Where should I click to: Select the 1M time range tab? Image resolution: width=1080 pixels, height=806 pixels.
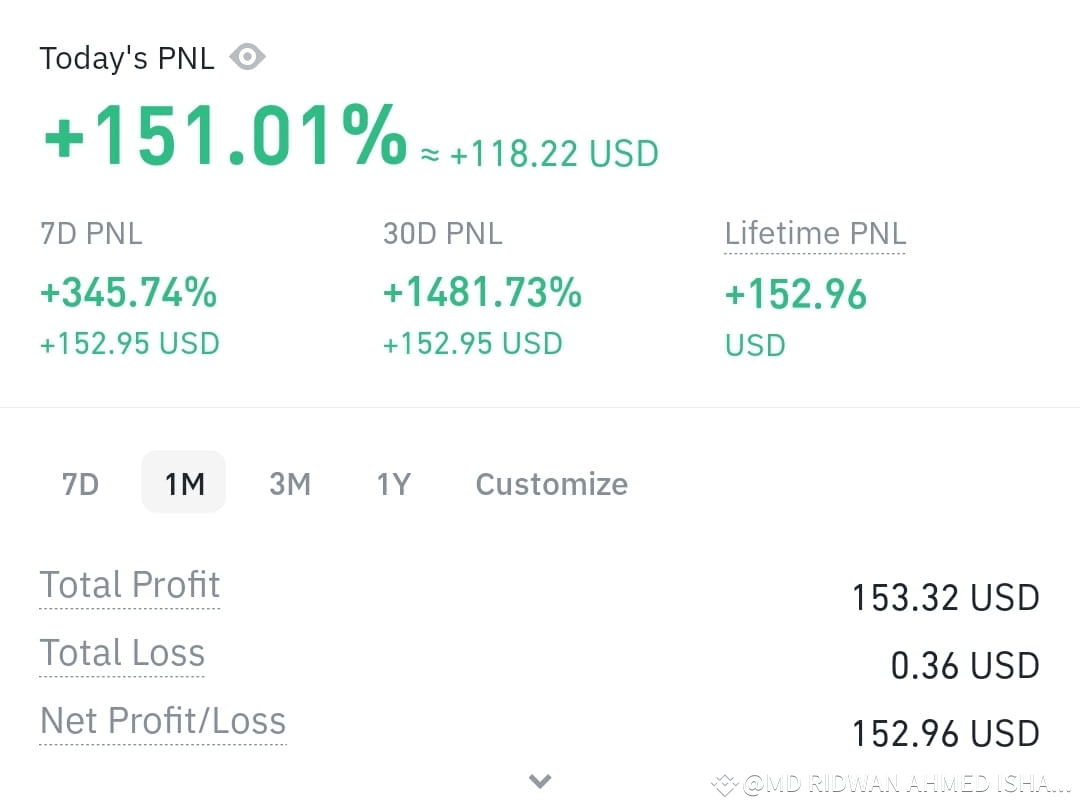[x=184, y=482]
